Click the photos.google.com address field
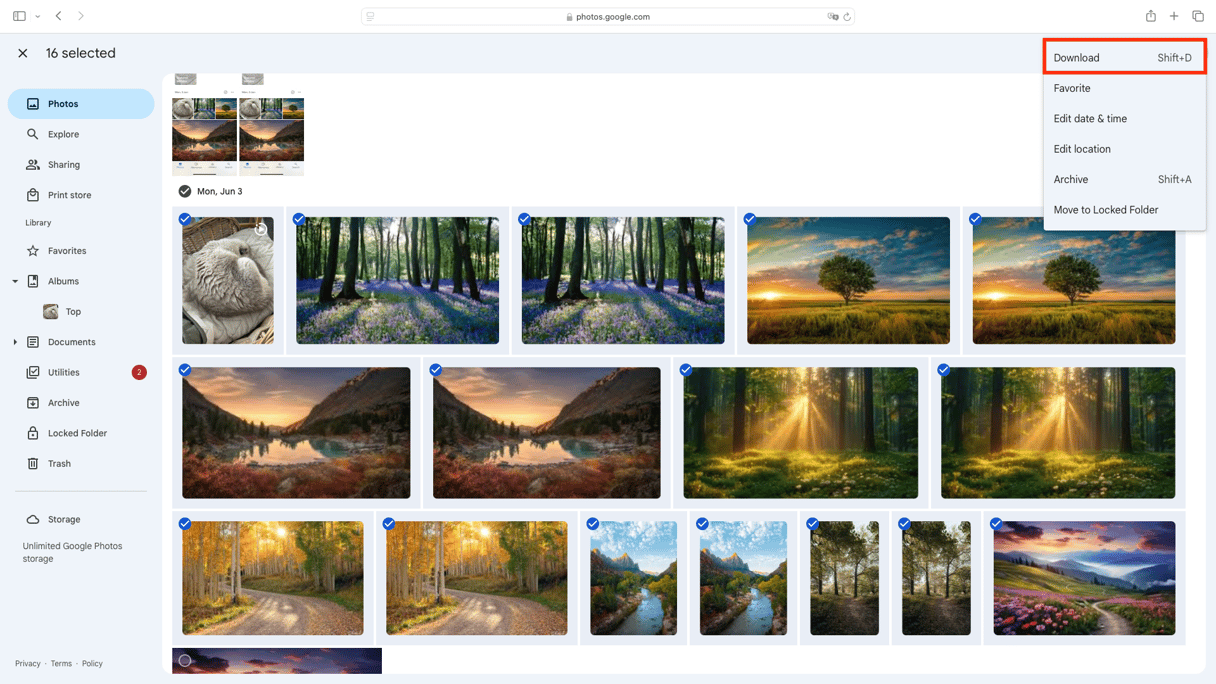The image size is (1216, 684). pyautogui.click(x=608, y=17)
